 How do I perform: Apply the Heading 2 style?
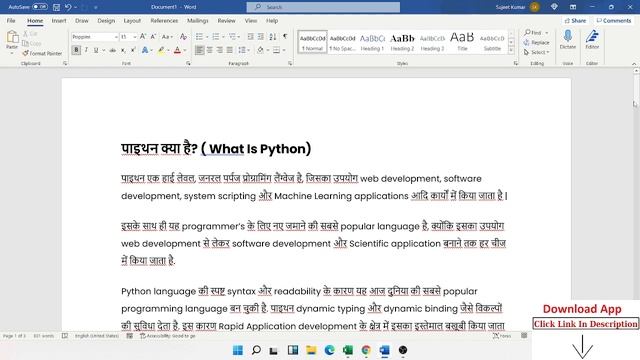(x=402, y=42)
